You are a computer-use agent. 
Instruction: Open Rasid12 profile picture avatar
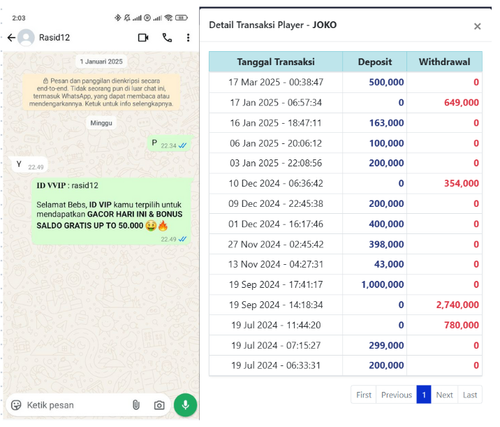tap(26, 37)
